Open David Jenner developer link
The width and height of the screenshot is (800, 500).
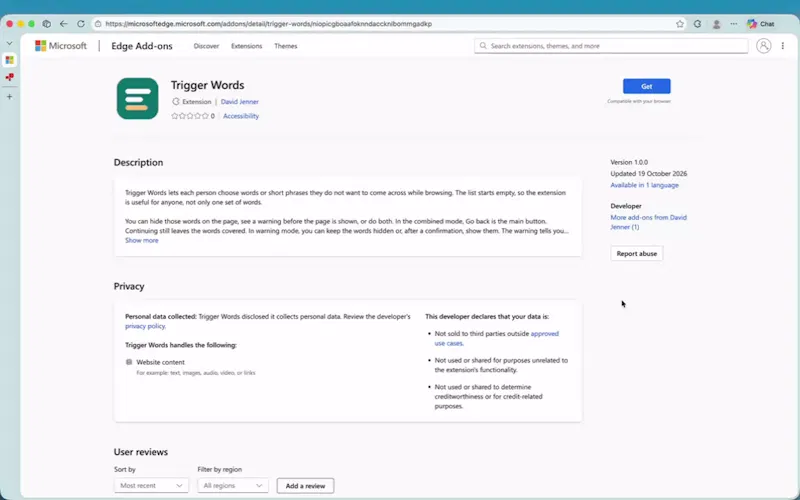tap(240, 102)
